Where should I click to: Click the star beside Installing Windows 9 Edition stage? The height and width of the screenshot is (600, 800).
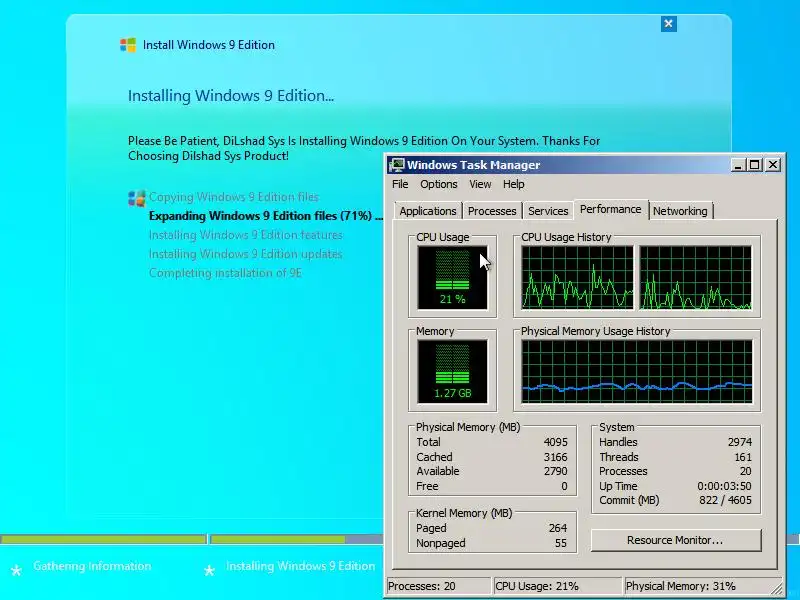click(209, 570)
